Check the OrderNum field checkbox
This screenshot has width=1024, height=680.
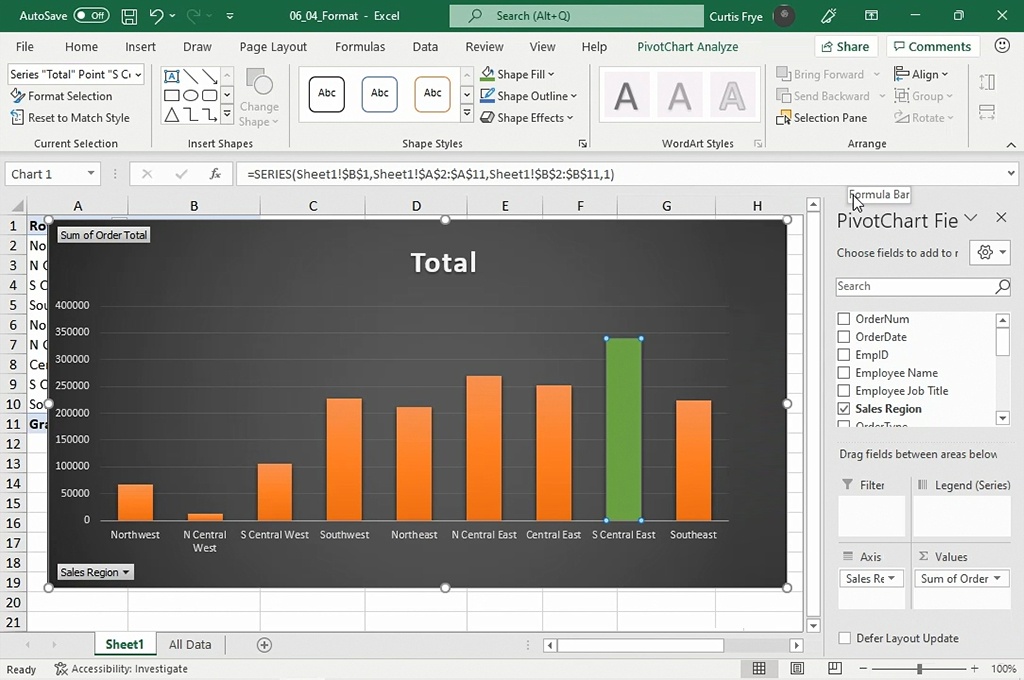(x=844, y=319)
